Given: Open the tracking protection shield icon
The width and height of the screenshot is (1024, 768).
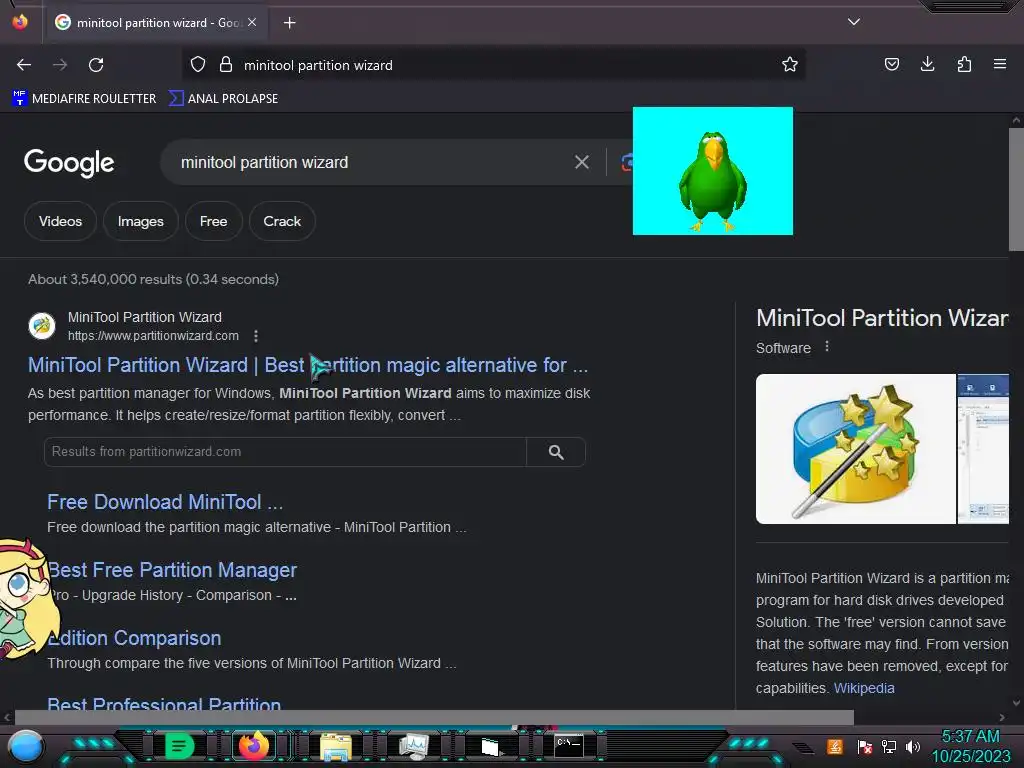Looking at the screenshot, I should (198, 65).
